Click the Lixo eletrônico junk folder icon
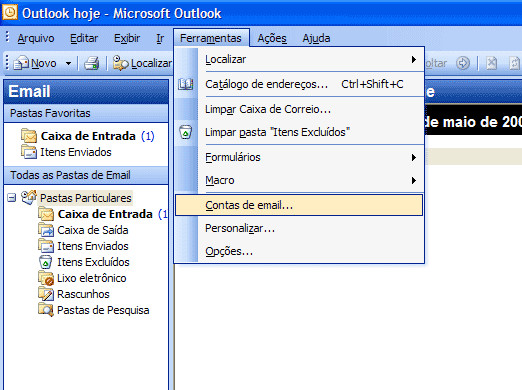522x390 pixels. click(46, 278)
